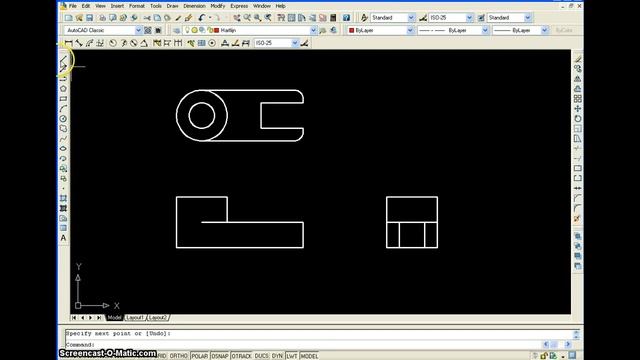Open the ByLayer linetype dropdown

click(x=485, y=30)
